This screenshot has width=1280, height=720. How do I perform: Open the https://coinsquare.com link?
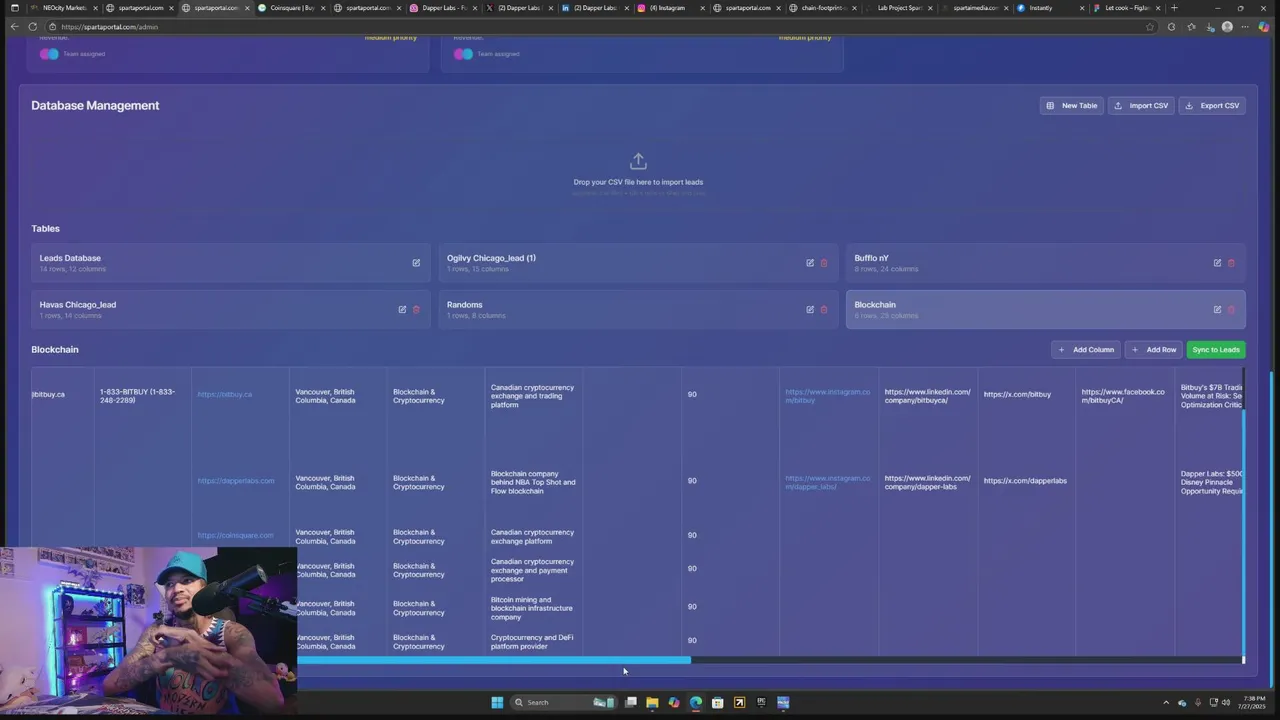[x=235, y=535]
